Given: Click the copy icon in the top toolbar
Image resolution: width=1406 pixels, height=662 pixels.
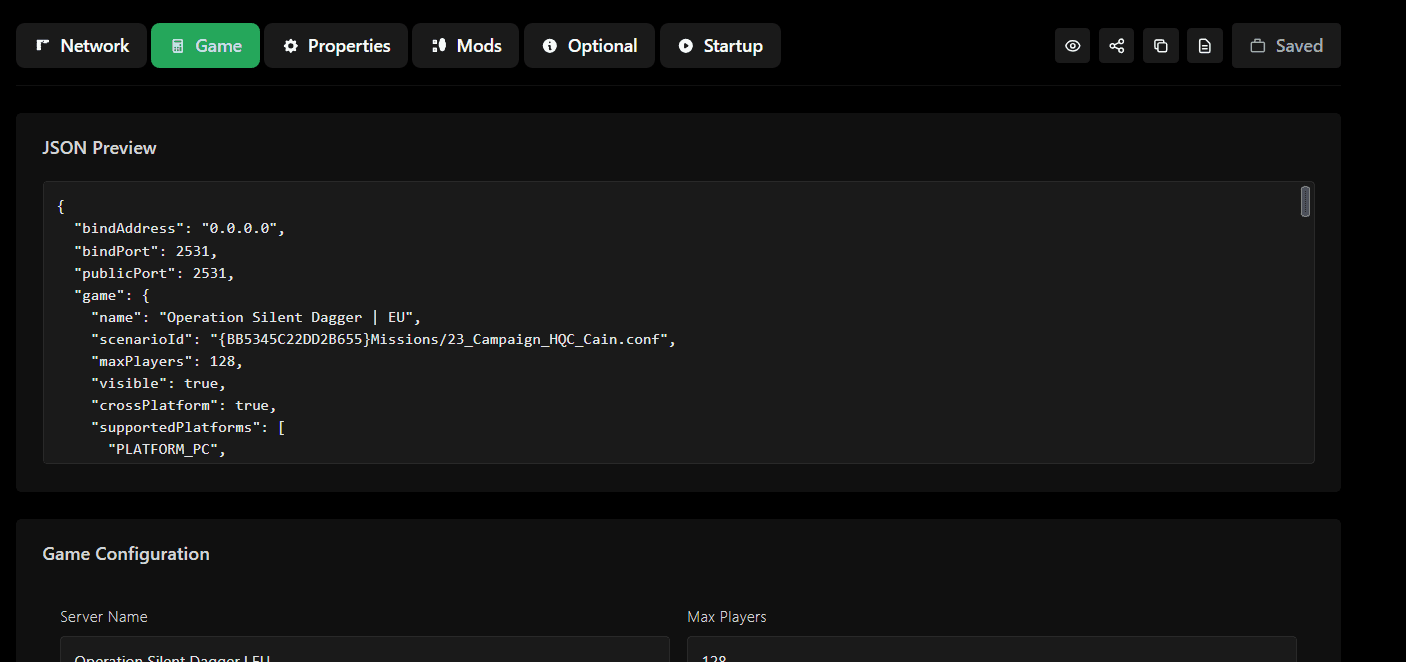Looking at the screenshot, I should point(1160,45).
